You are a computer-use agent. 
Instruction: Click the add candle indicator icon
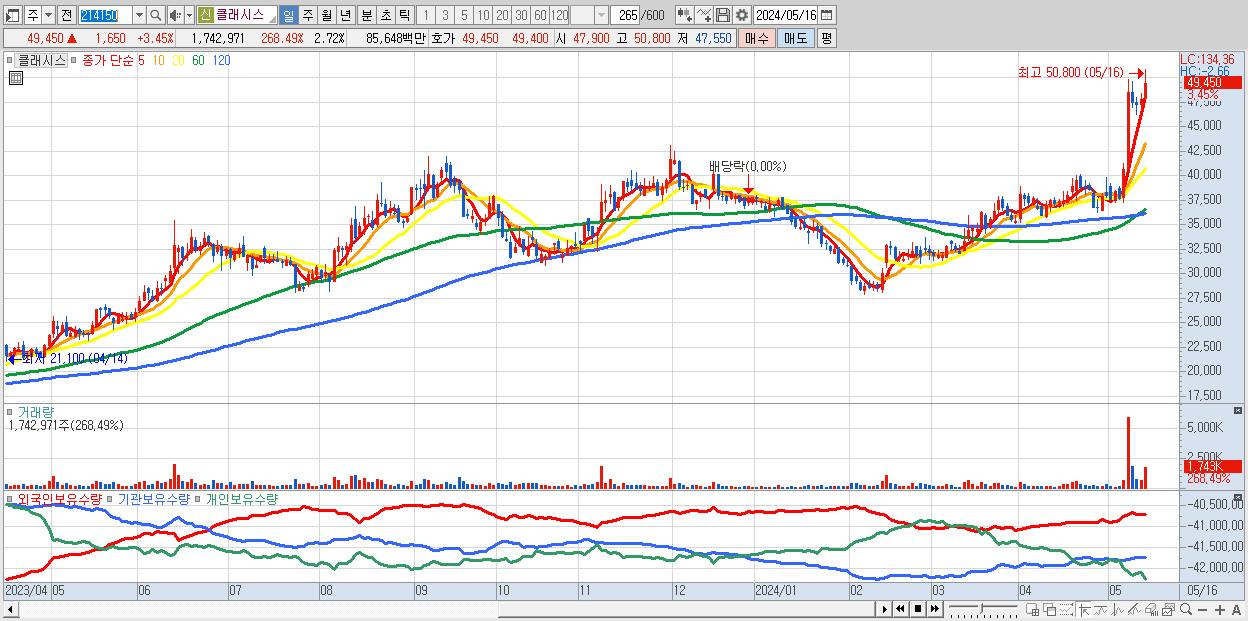tap(684, 15)
